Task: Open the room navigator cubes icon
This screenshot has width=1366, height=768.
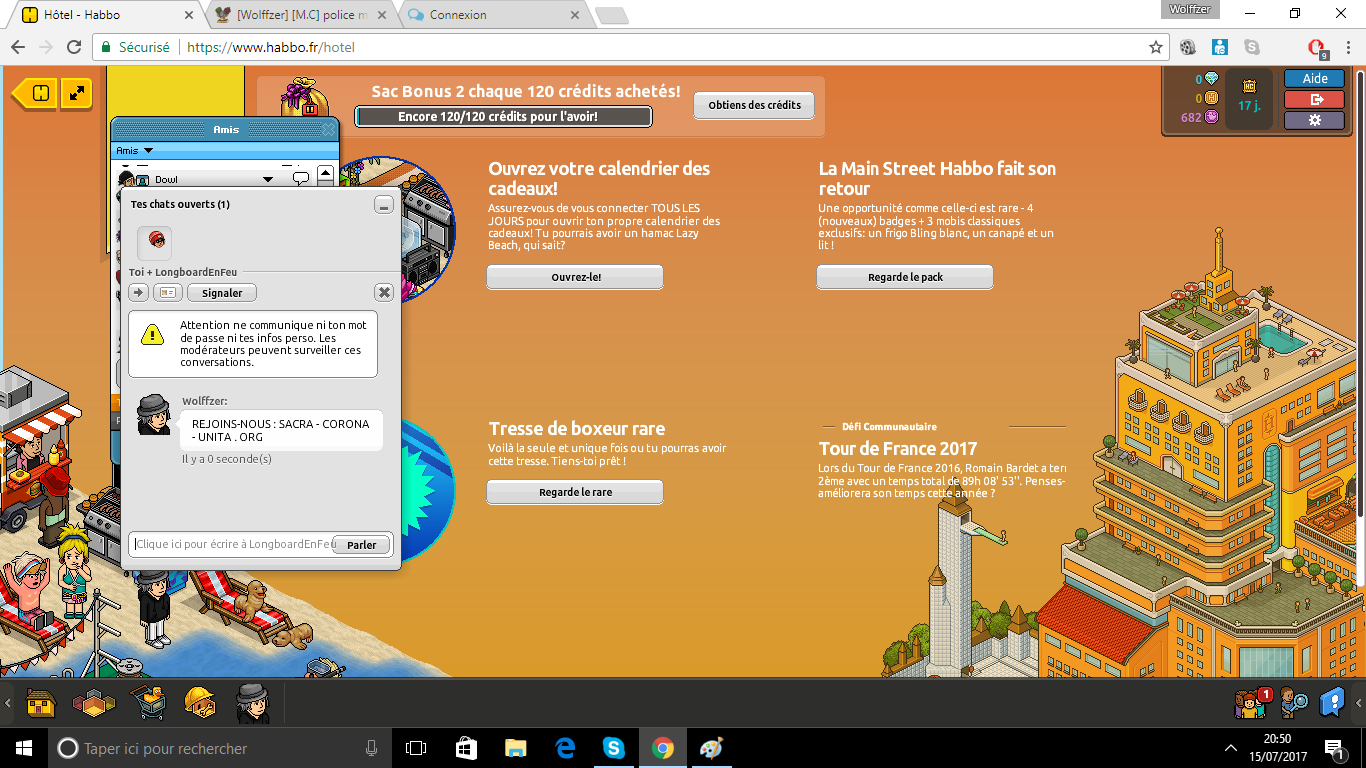Action: [93, 703]
